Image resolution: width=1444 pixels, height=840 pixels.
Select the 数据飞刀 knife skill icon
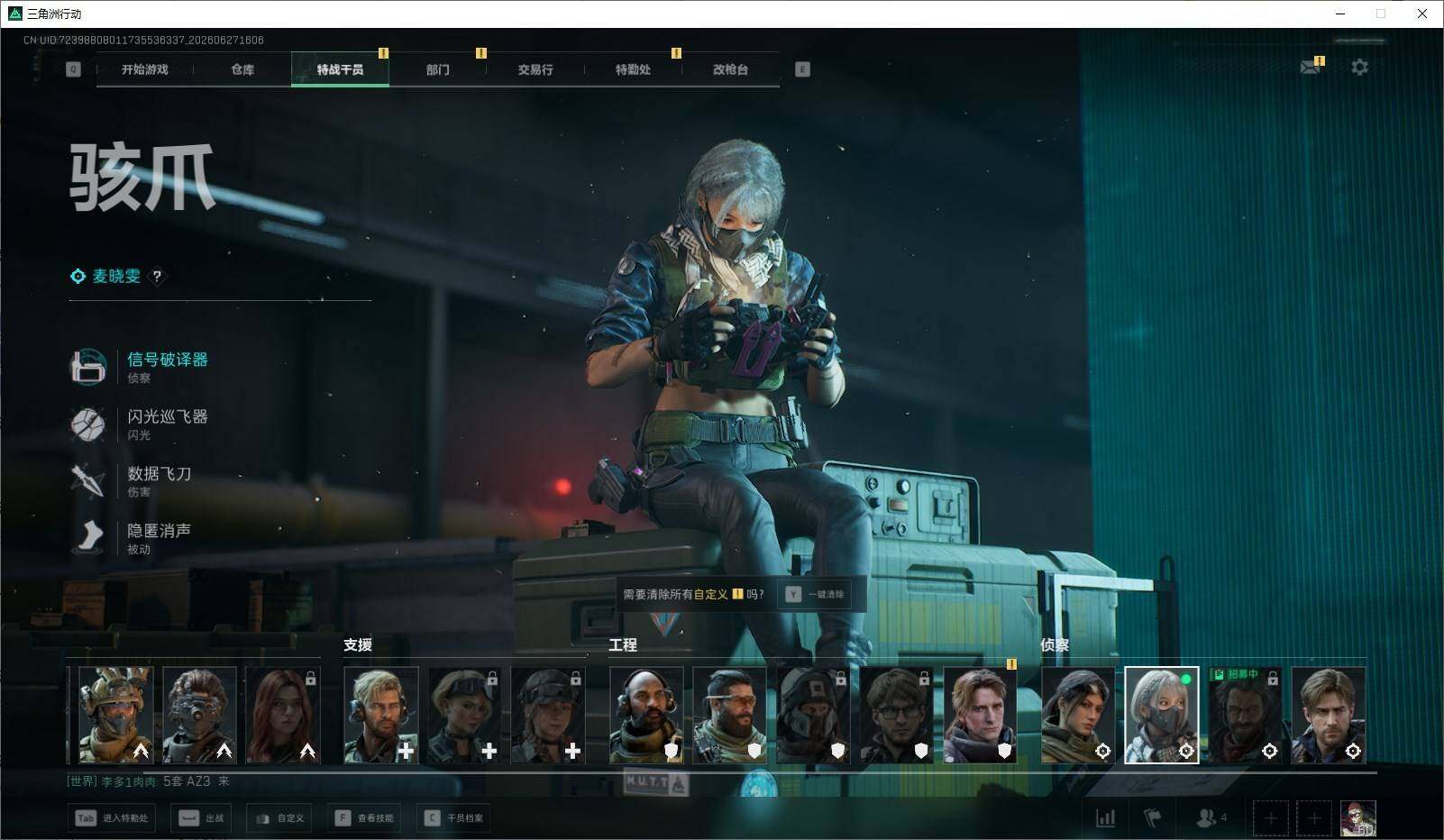(x=88, y=480)
